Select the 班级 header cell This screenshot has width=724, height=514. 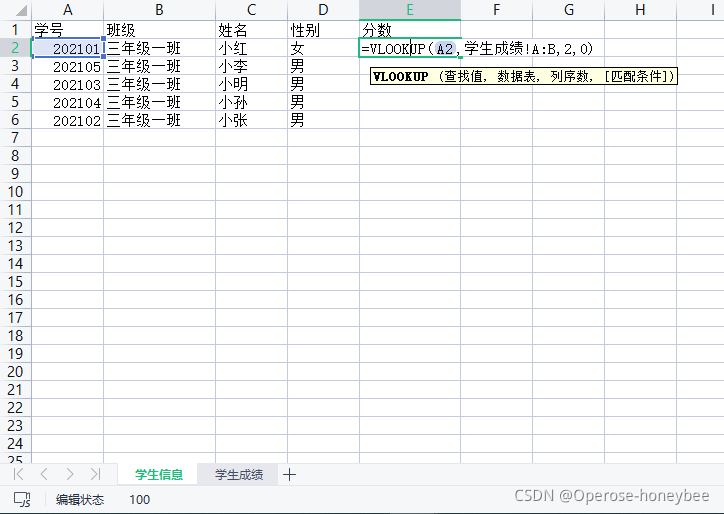[x=159, y=30]
